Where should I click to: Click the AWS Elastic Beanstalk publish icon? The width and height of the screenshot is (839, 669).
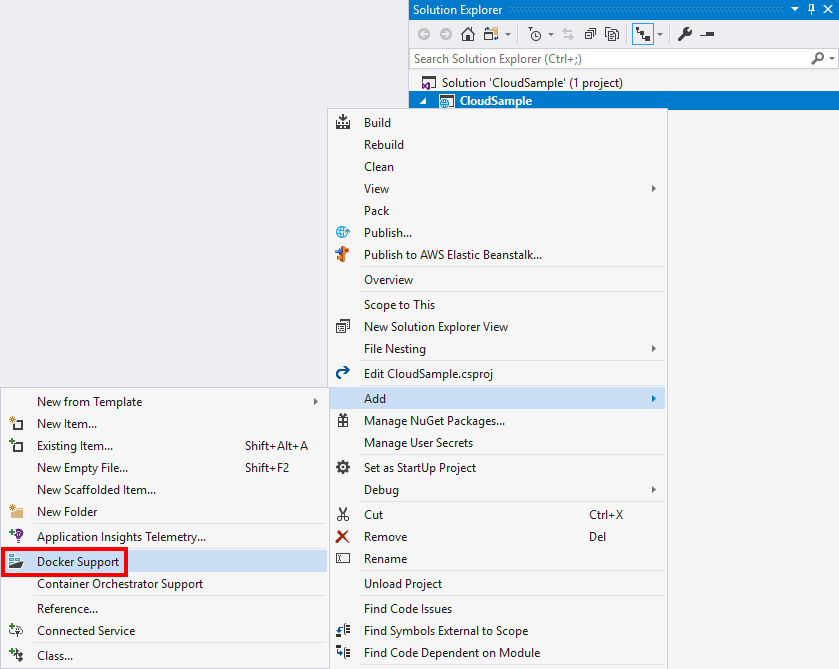pos(343,254)
